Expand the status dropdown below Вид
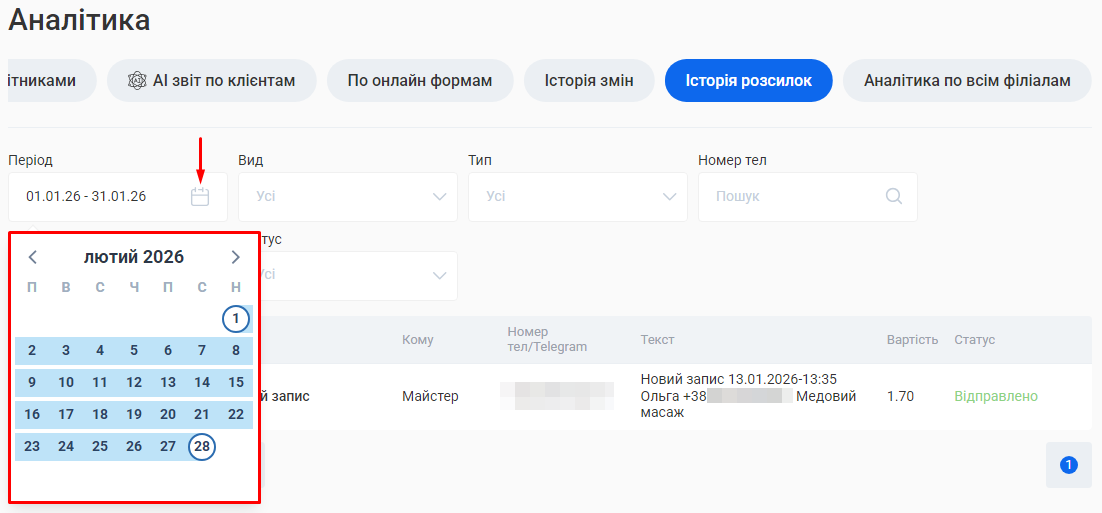This screenshot has height=513, width=1102. [x=357, y=275]
